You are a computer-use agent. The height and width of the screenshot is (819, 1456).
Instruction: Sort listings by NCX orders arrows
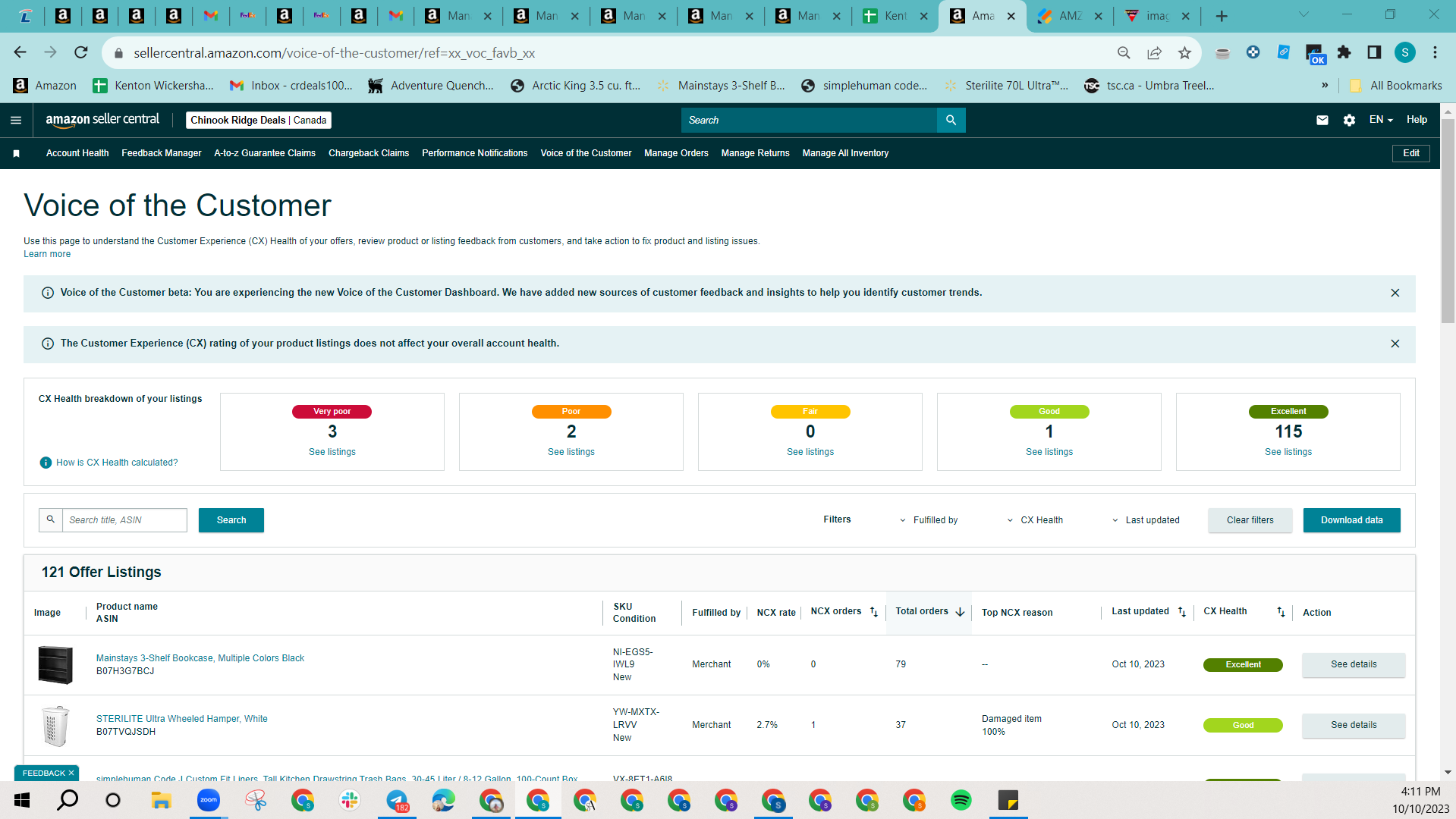pyautogui.click(x=873, y=612)
